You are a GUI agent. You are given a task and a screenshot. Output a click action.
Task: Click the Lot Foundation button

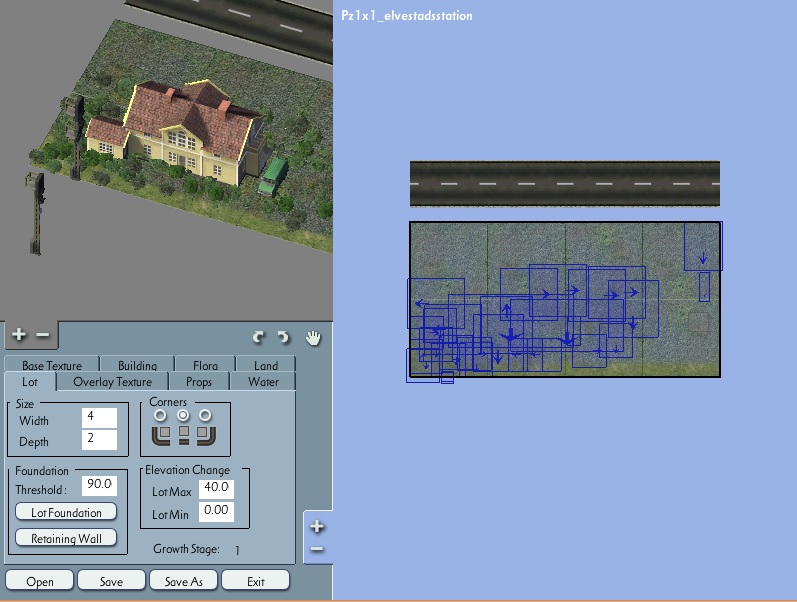(66, 512)
